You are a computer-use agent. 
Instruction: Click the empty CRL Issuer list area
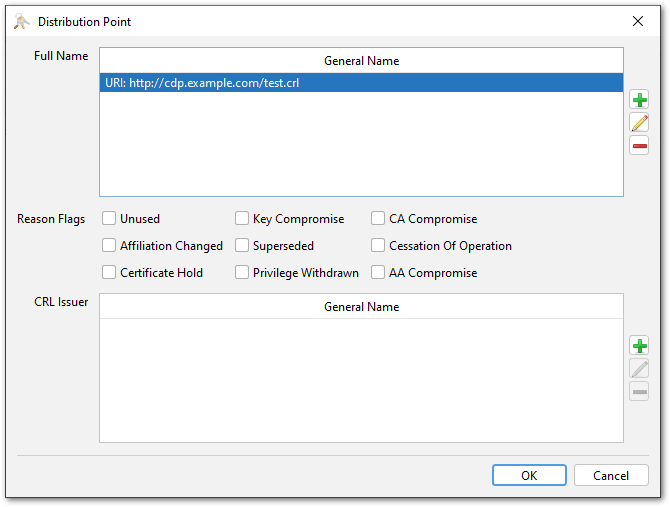click(x=360, y=380)
